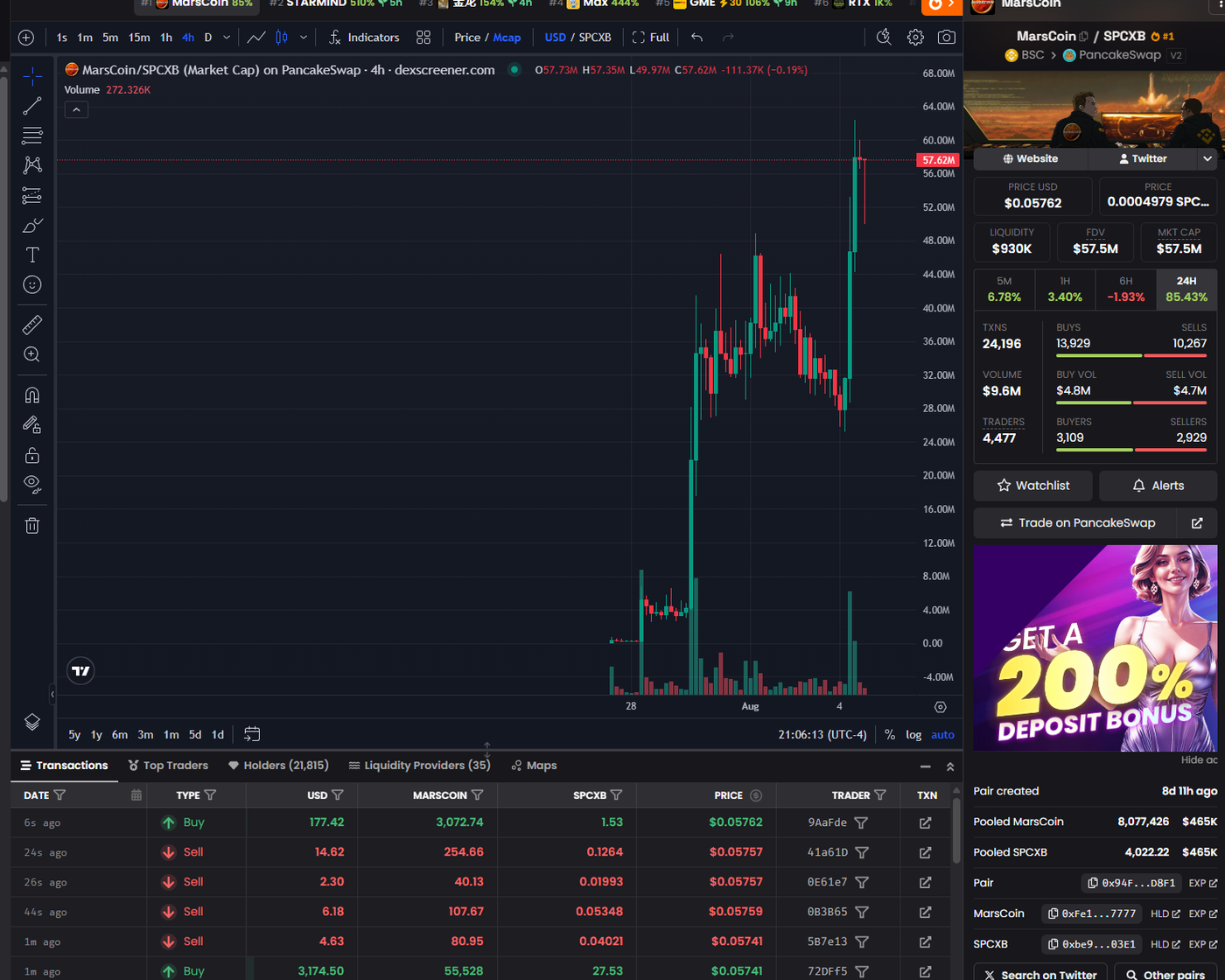The height and width of the screenshot is (980, 1225).
Task: Expand the time interval dropdown arrow
Action: [x=227, y=38]
